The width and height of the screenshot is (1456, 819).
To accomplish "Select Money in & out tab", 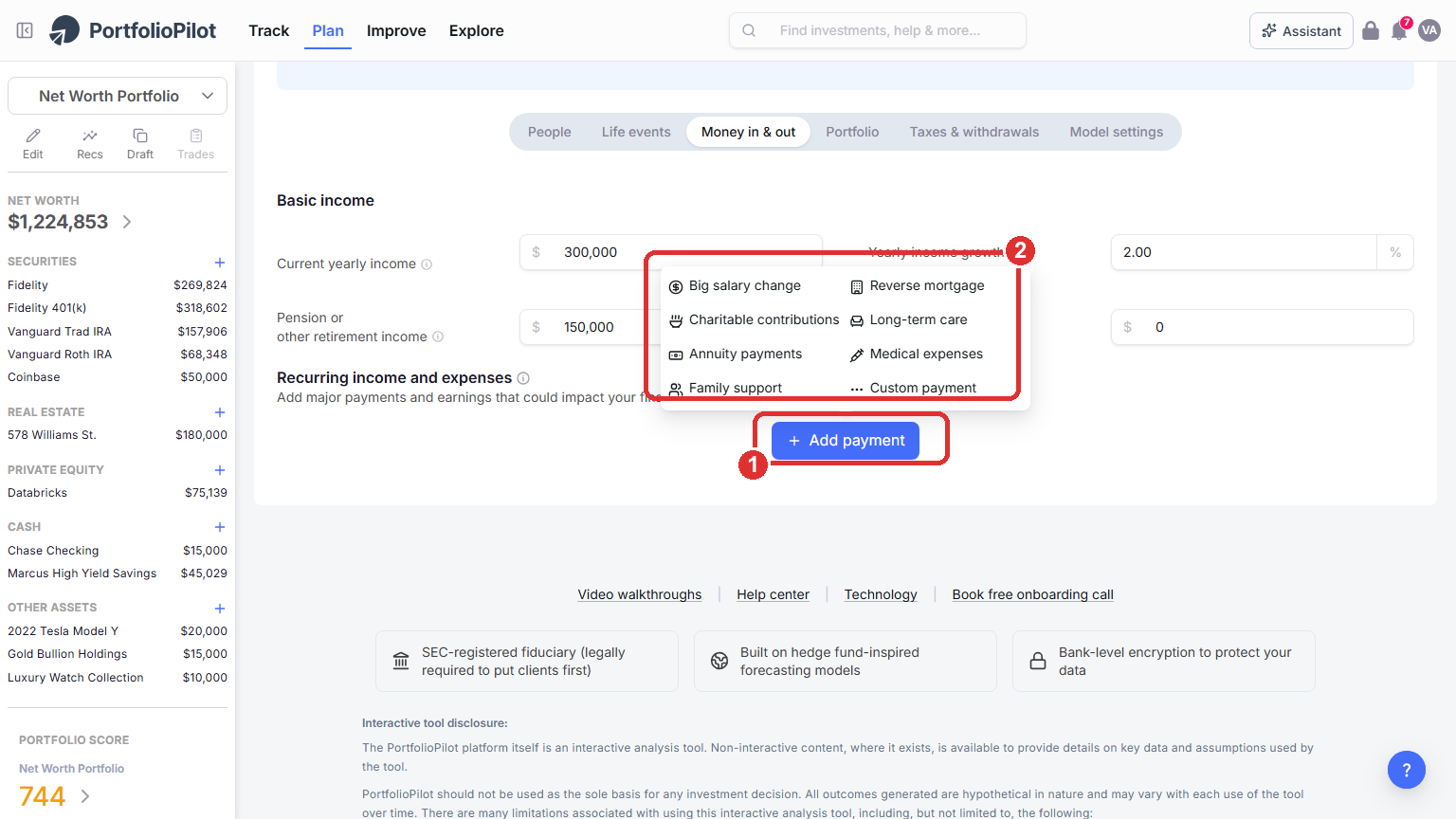I will [749, 132].
